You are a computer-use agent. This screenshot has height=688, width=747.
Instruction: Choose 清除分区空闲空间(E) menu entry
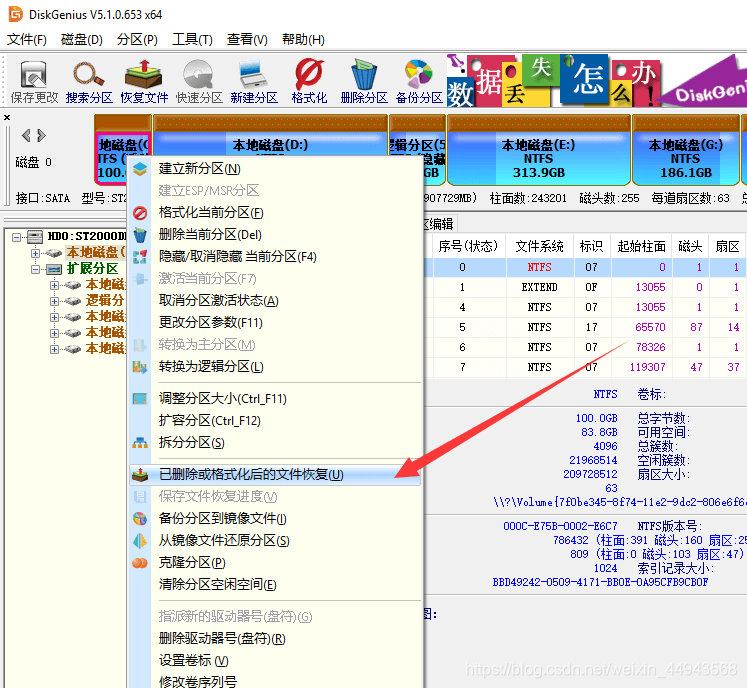[x=275, y=584]
